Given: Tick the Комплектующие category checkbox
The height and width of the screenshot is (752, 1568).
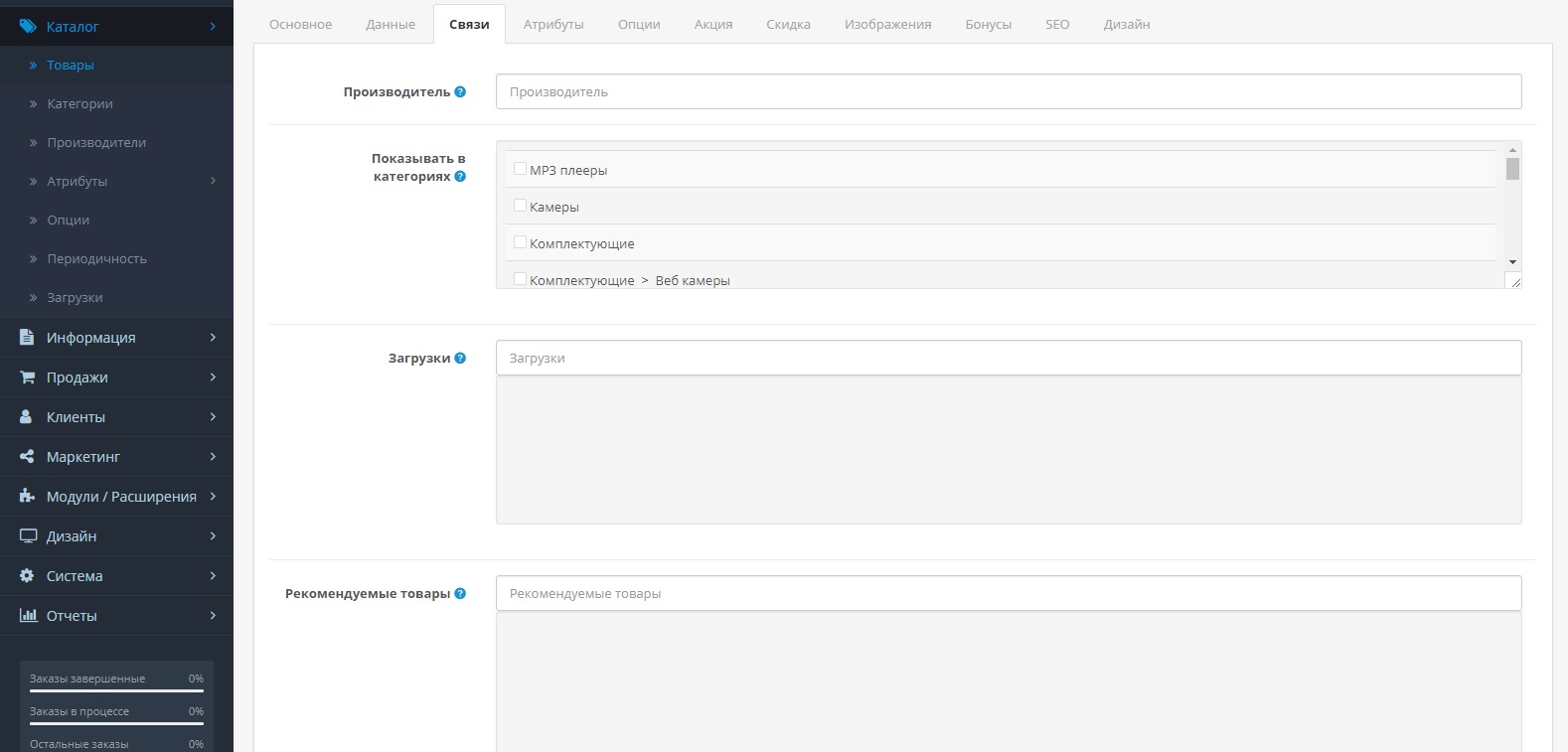Looking at the screenshot, I should [520, 242].
